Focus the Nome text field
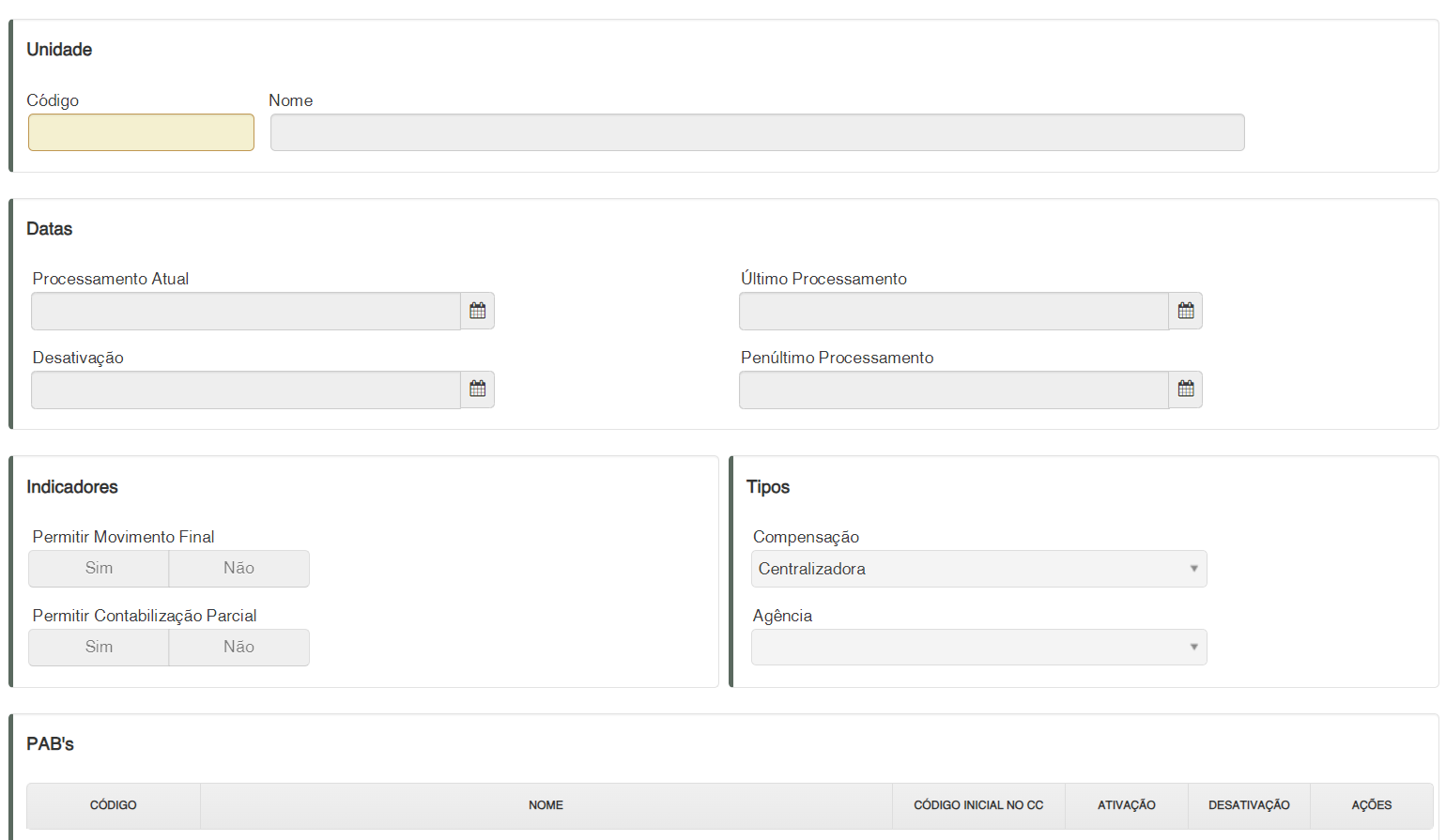This screenshot has height=840, width=1446. (x=757, y=132)
